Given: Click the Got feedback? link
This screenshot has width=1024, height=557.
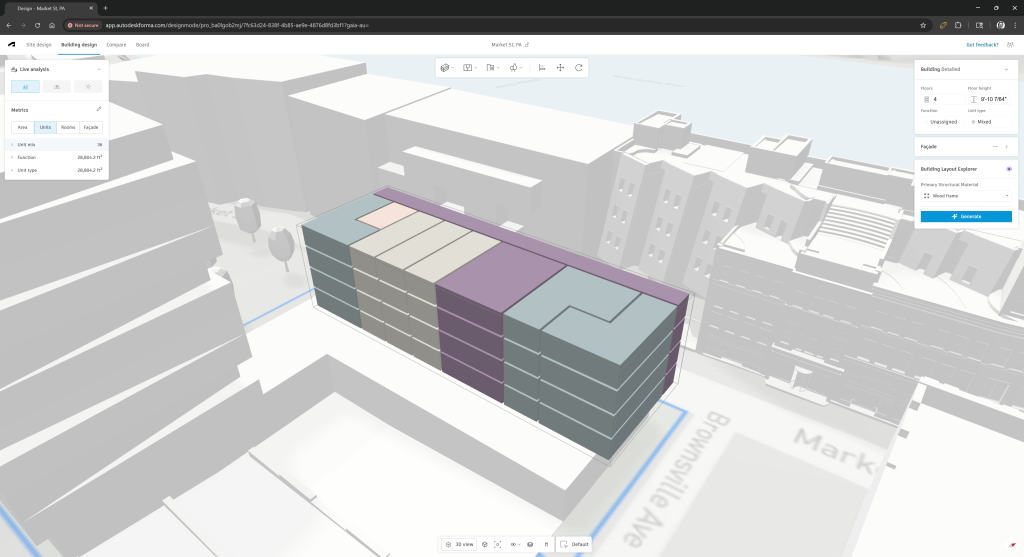Looking at the screenshot, I should 982,45.
